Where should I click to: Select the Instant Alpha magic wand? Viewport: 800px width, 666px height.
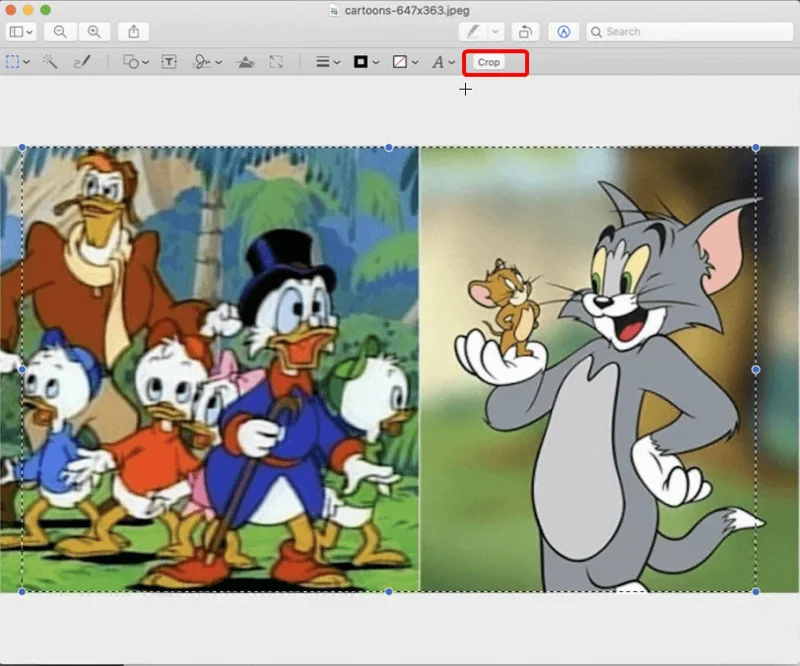(x=50, y=62)
